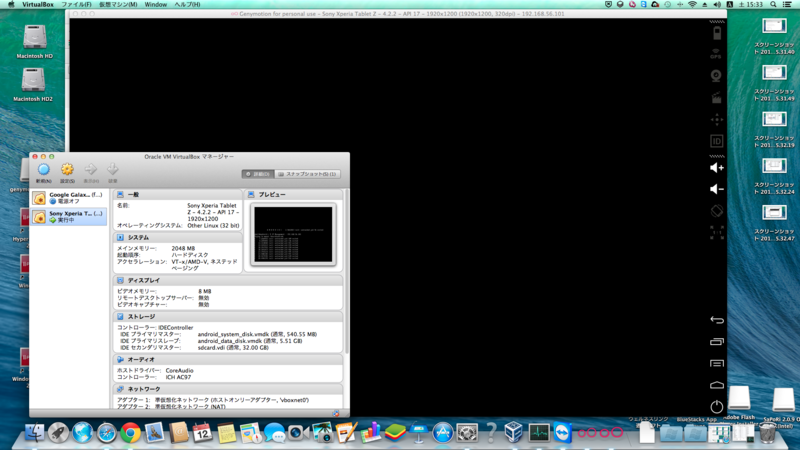Open TeamViewer from the Dock
The image size is (800, 450).
(563, 433)
